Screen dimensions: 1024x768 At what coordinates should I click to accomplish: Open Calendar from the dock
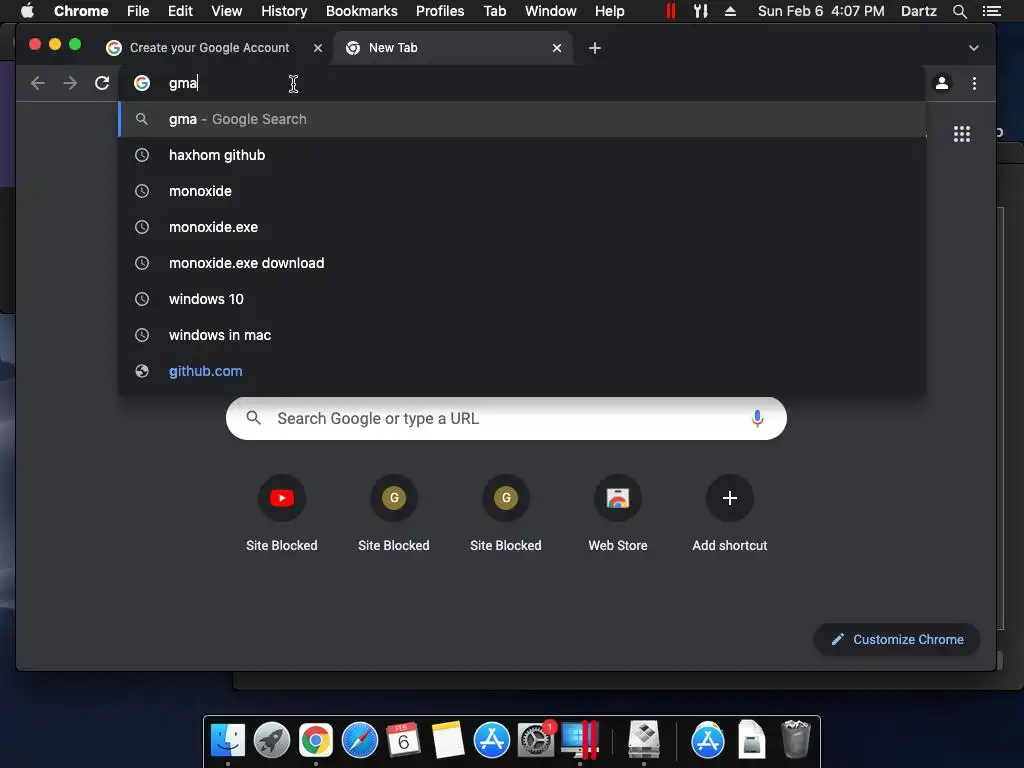(x=403, y=741)
